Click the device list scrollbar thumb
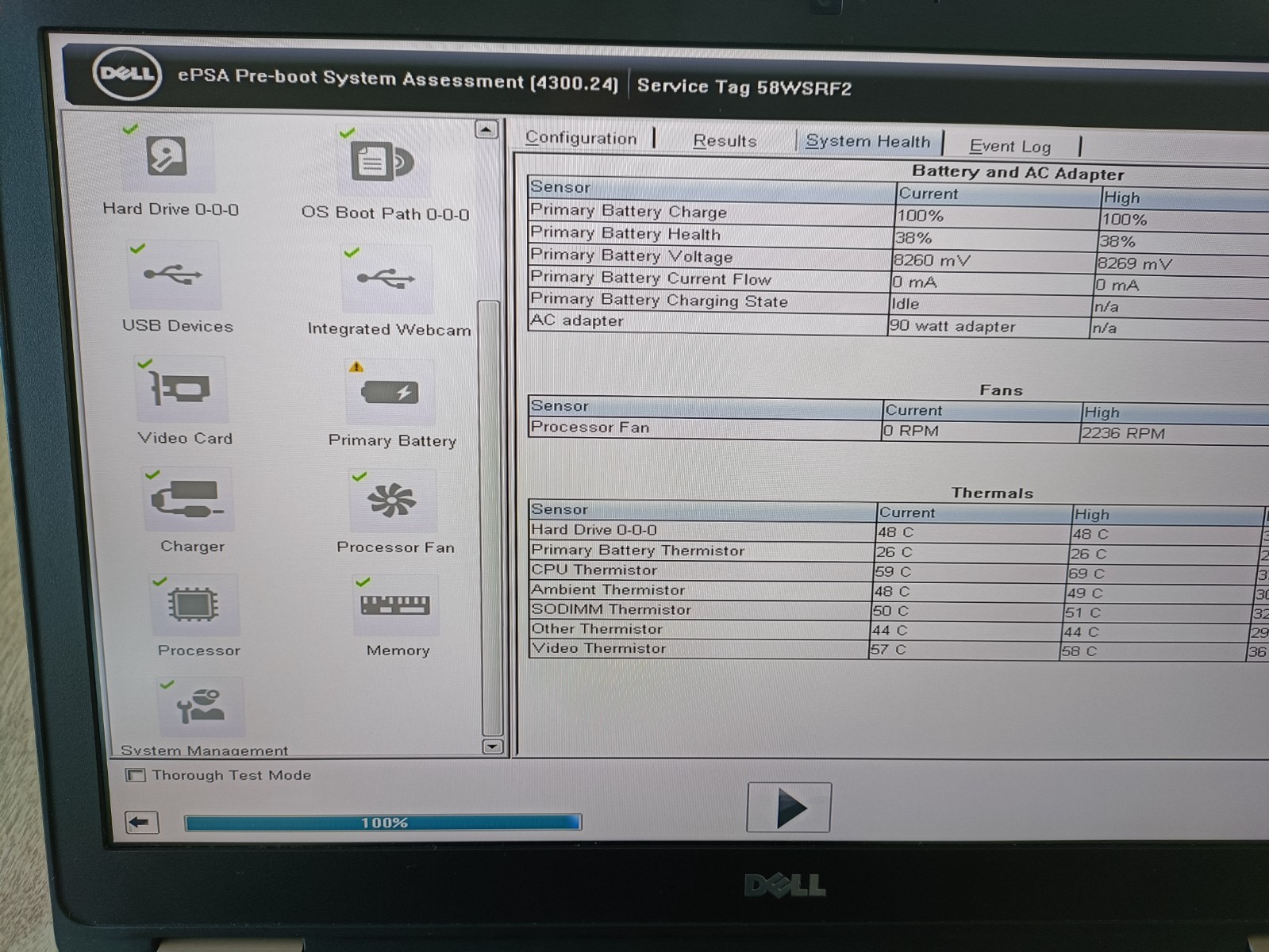This screenshot has height=952, width=1269. coord(490,518)
